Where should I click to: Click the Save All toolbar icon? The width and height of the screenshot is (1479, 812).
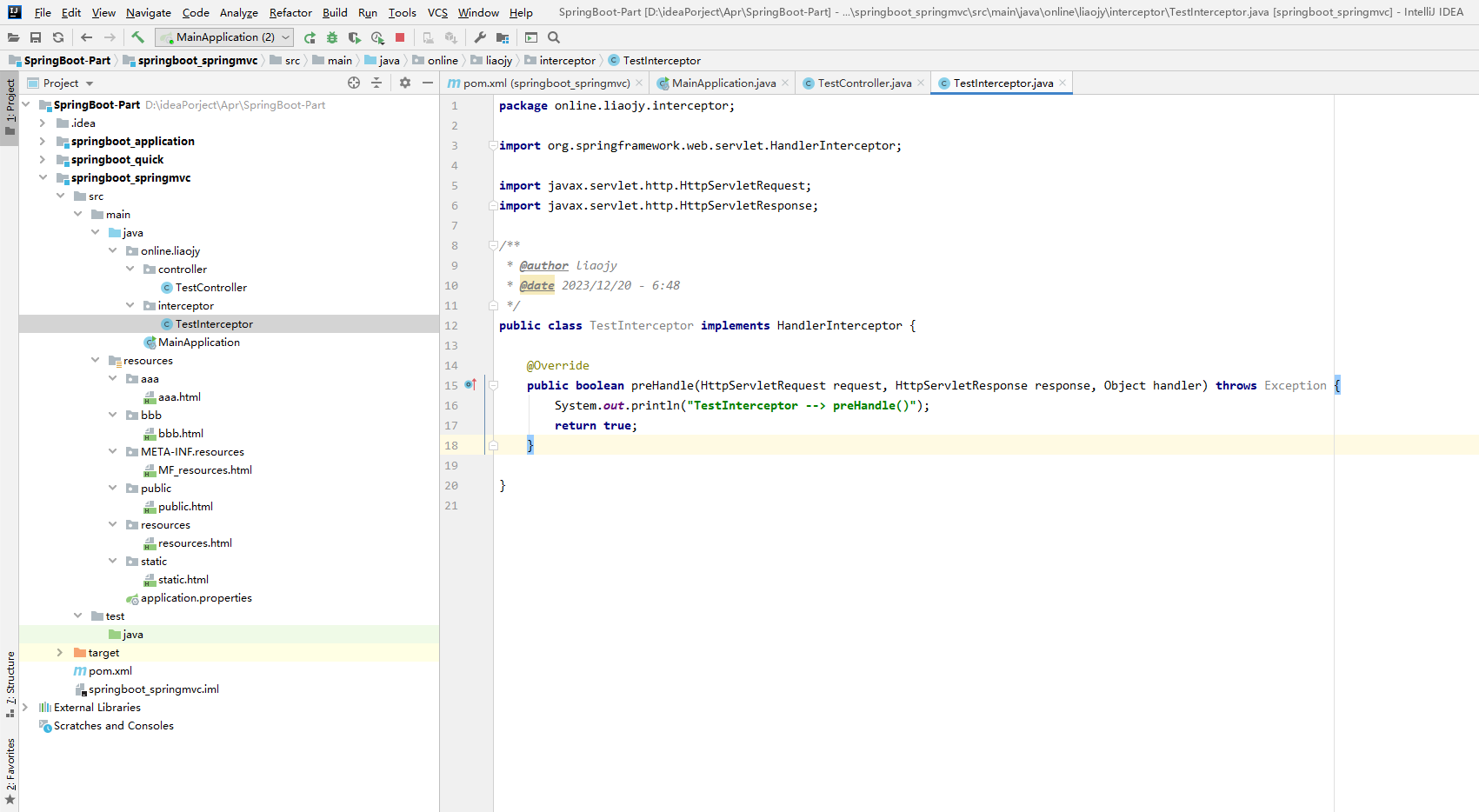(x=36, y=37)
